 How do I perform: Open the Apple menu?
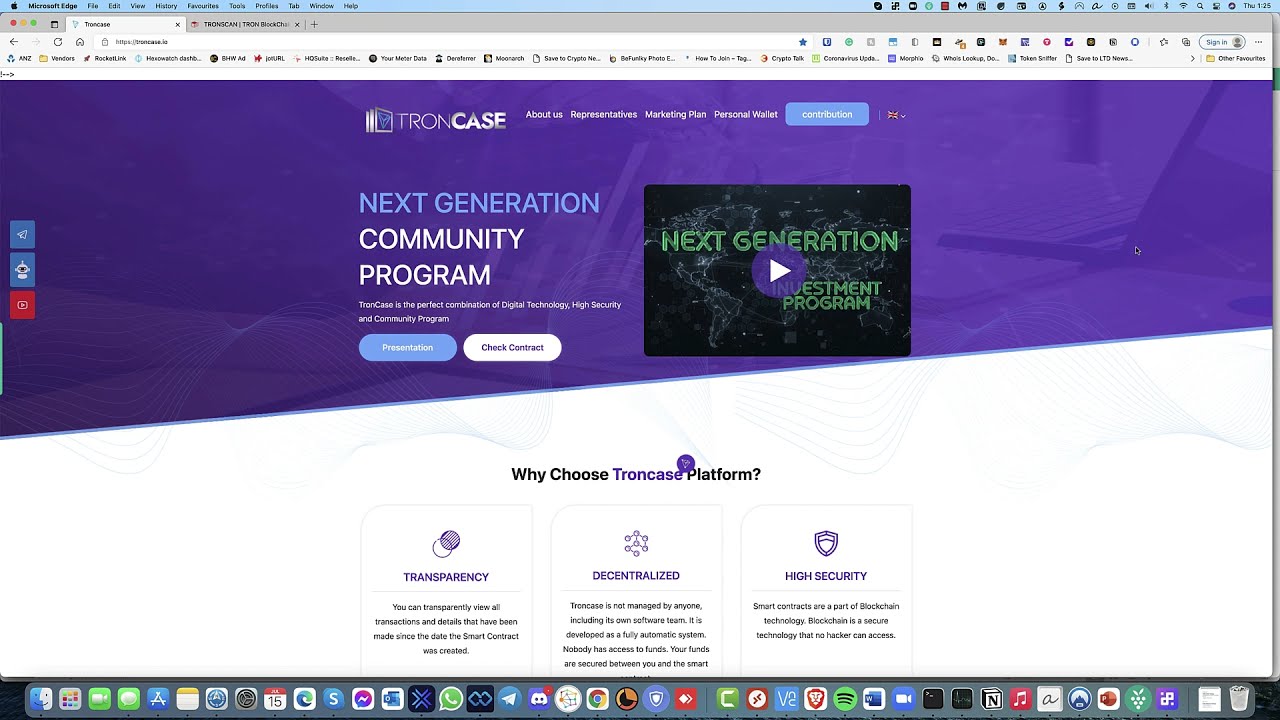tap(14, 6)
